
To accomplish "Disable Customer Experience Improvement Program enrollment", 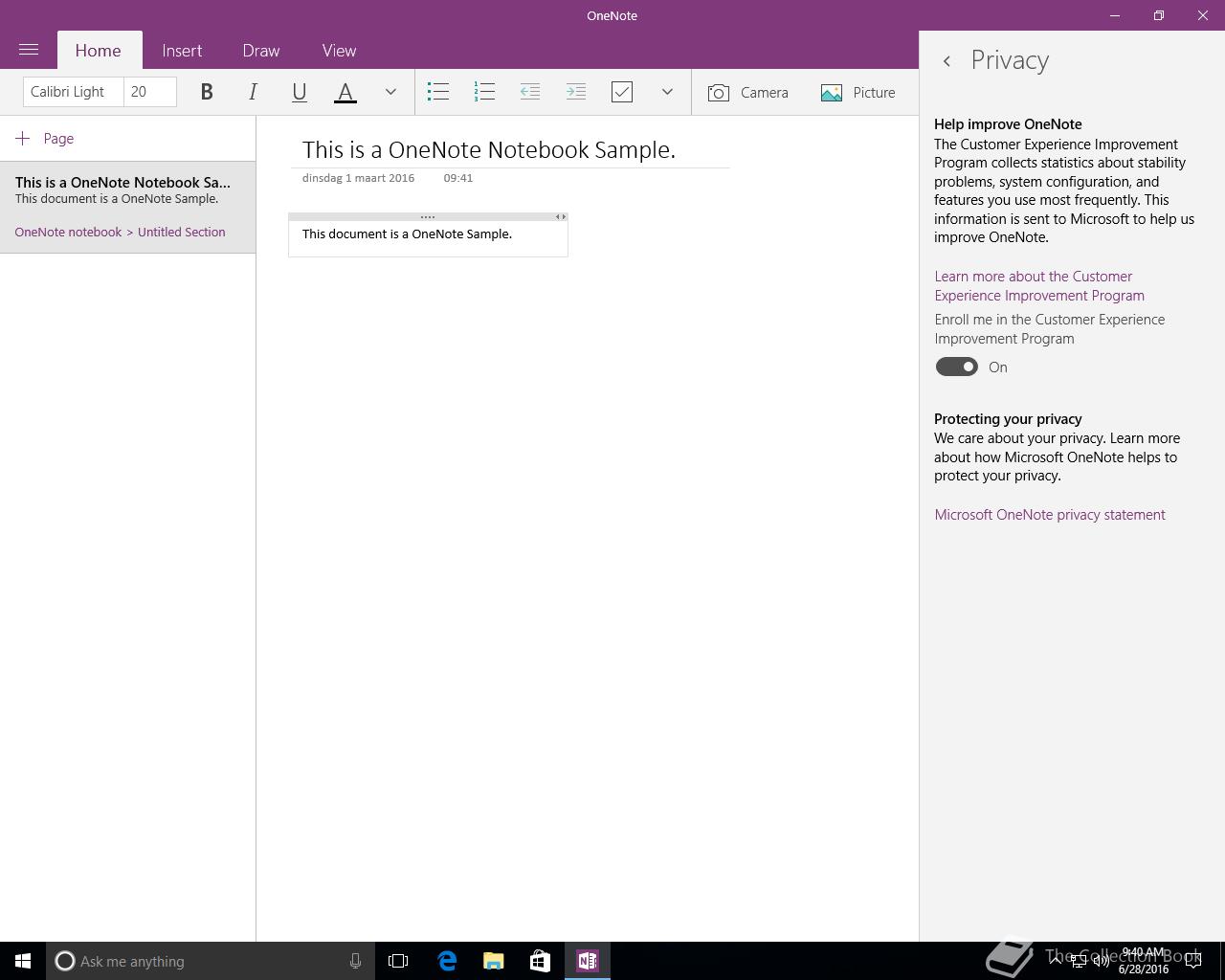I will (x=956, y=367).
